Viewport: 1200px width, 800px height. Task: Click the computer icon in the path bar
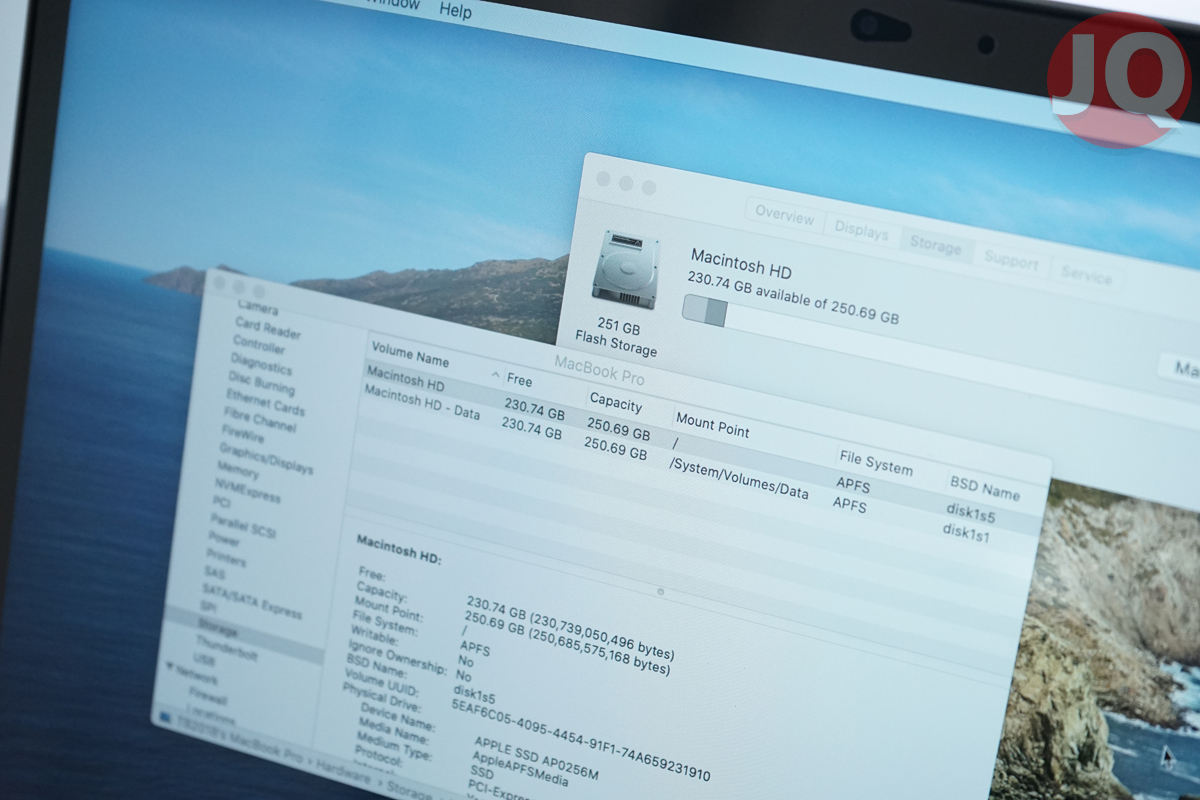pos(164,716)
